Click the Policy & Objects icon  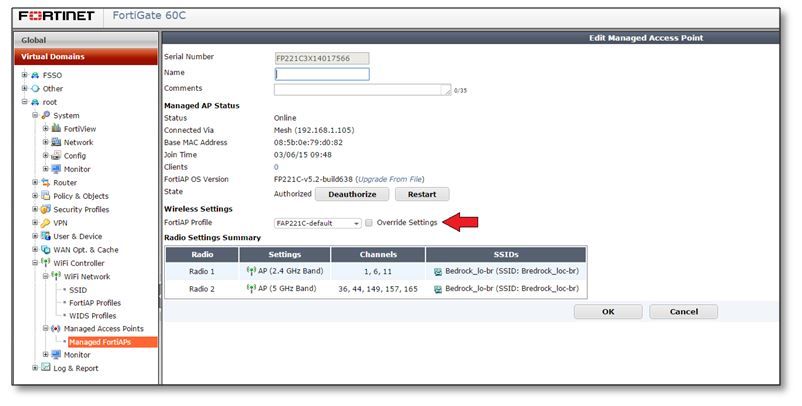[46, 196]
